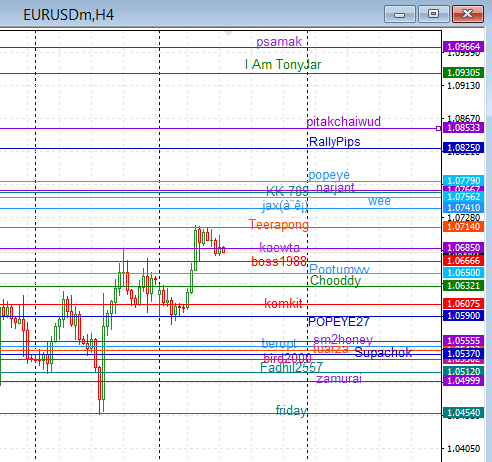Click the 1.09130 price scale value

pyautogui.click(x=464, y=86)
